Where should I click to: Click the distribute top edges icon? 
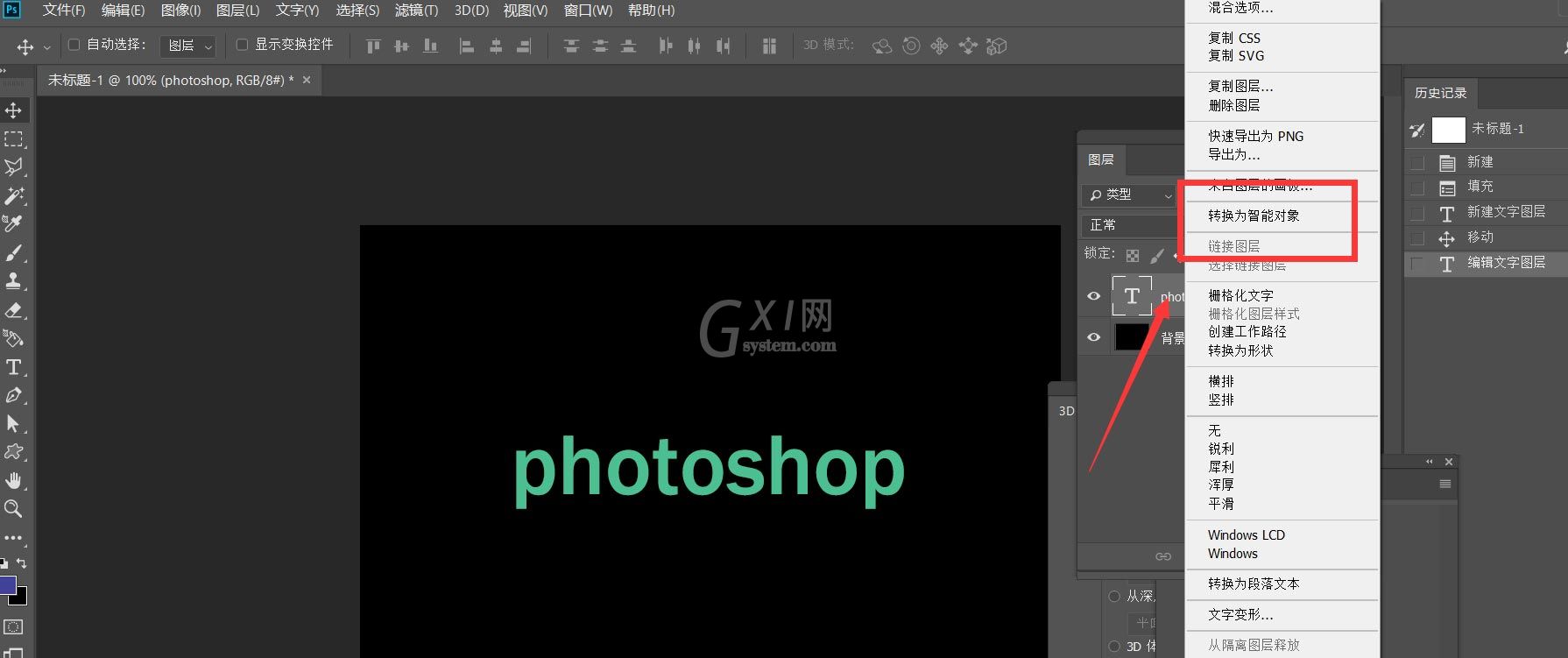pyautogui.click(x=571, y=46)
